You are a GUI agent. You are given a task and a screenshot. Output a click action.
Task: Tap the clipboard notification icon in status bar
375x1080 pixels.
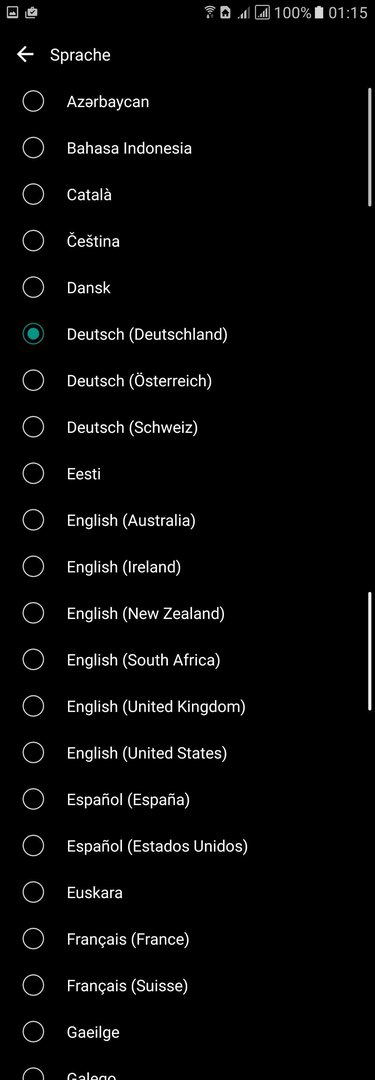[x=31, y=12]
